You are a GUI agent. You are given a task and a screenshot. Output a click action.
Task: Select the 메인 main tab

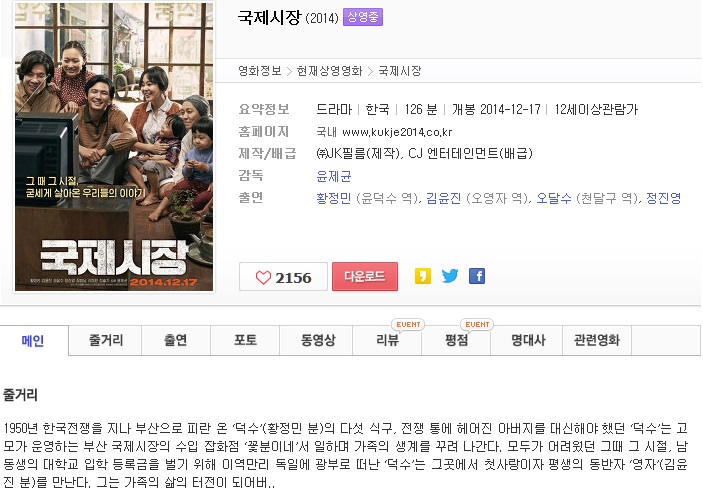click(x=33, y=341)
